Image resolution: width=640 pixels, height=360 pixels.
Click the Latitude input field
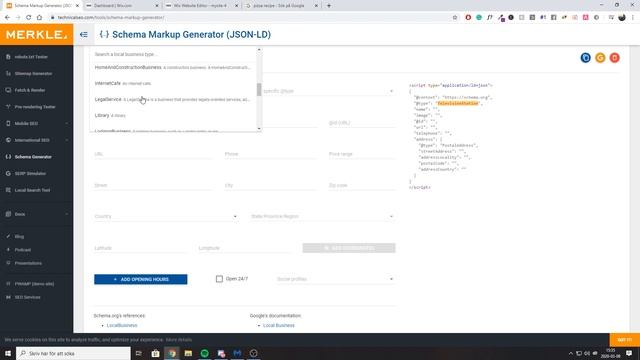pyautogui.click(x=141, y=248)
